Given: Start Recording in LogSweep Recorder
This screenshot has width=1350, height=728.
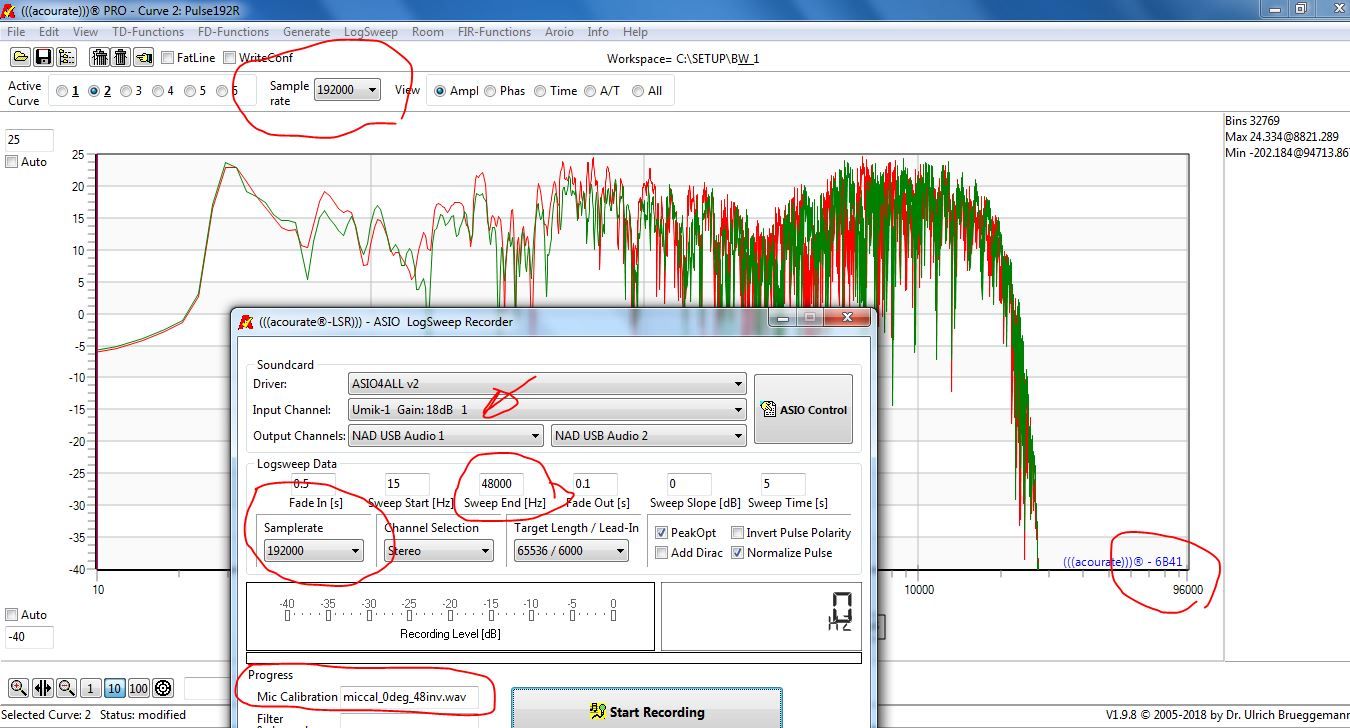Looking at the screenshot, I should pos(646,710).
